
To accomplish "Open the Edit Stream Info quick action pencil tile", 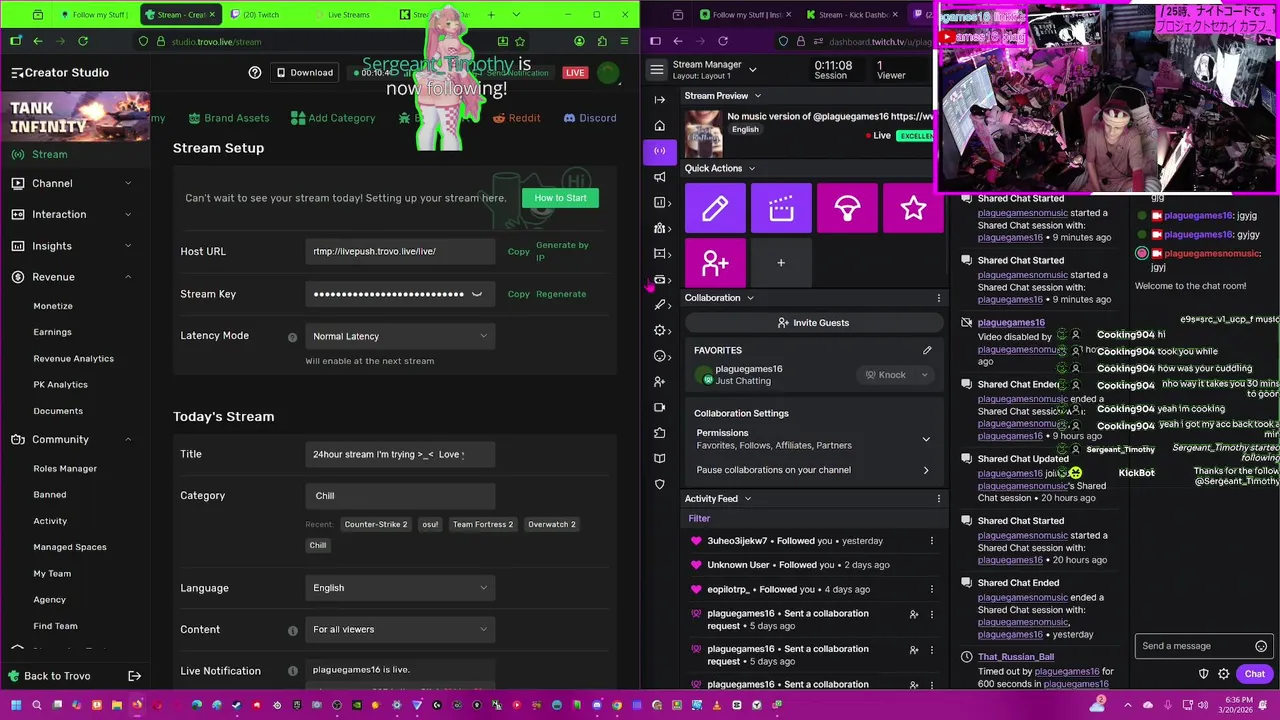I will 715,208.
